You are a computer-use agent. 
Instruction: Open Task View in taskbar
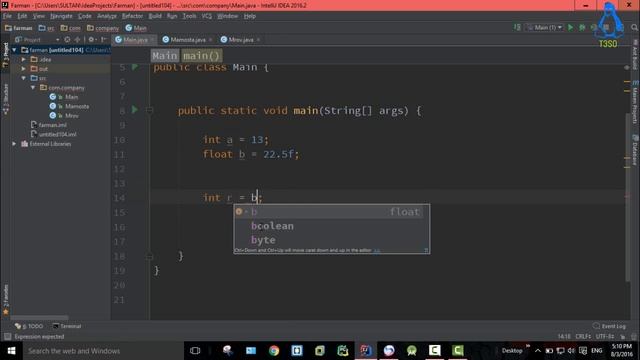point(195,351)
